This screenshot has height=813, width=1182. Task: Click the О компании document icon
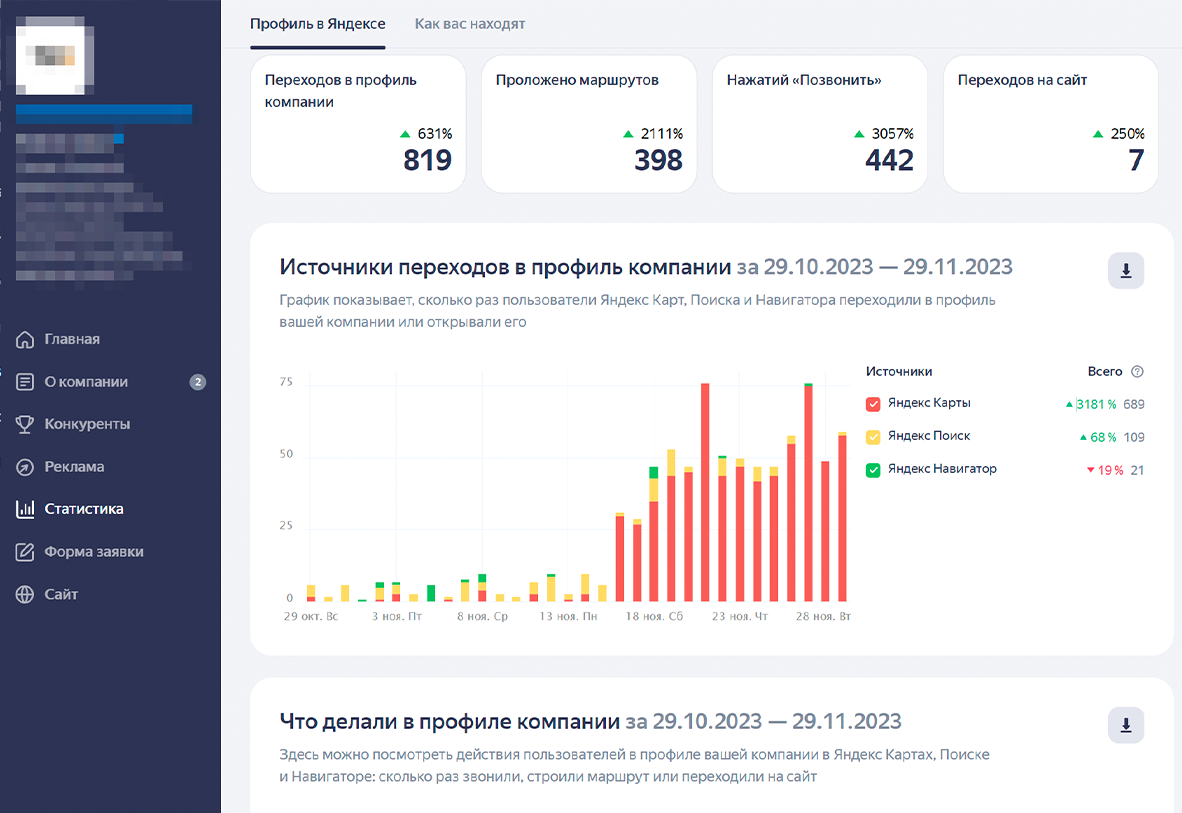pyautogui.click(x=25, y=382)
